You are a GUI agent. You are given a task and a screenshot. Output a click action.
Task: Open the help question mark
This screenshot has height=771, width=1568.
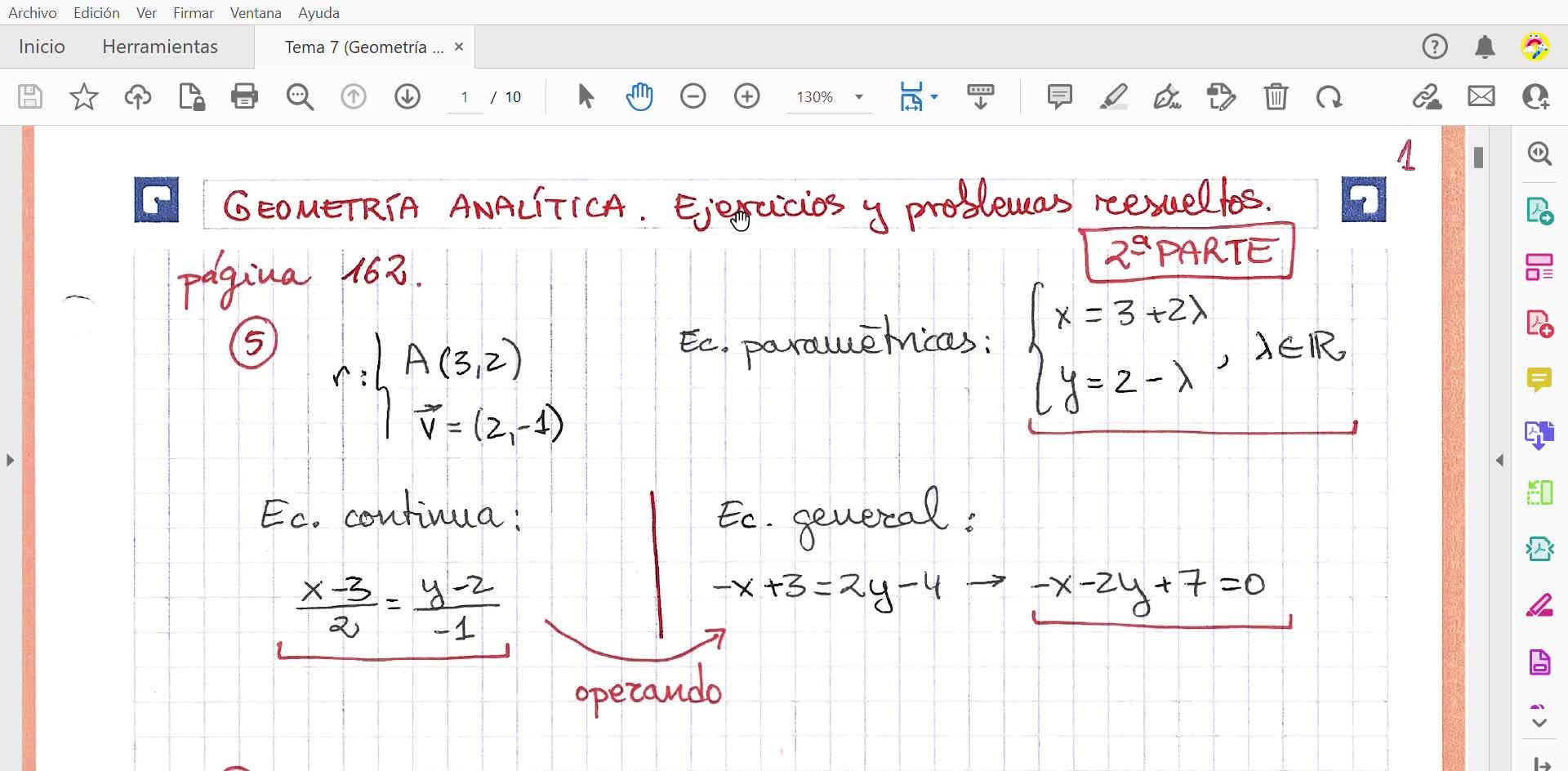[1435, 47]
